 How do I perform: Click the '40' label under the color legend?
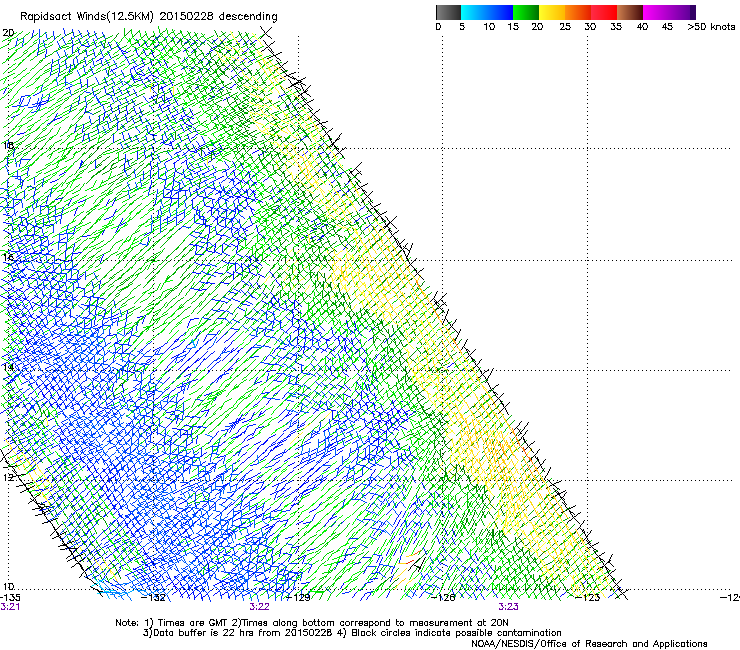click(642, 27)
